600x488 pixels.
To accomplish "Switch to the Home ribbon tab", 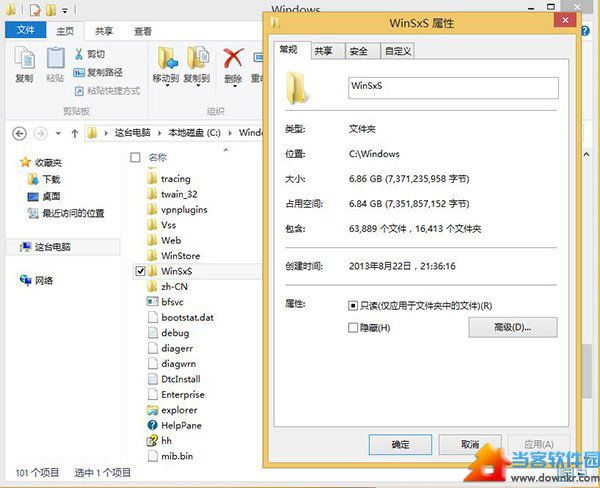I will 65,31.
